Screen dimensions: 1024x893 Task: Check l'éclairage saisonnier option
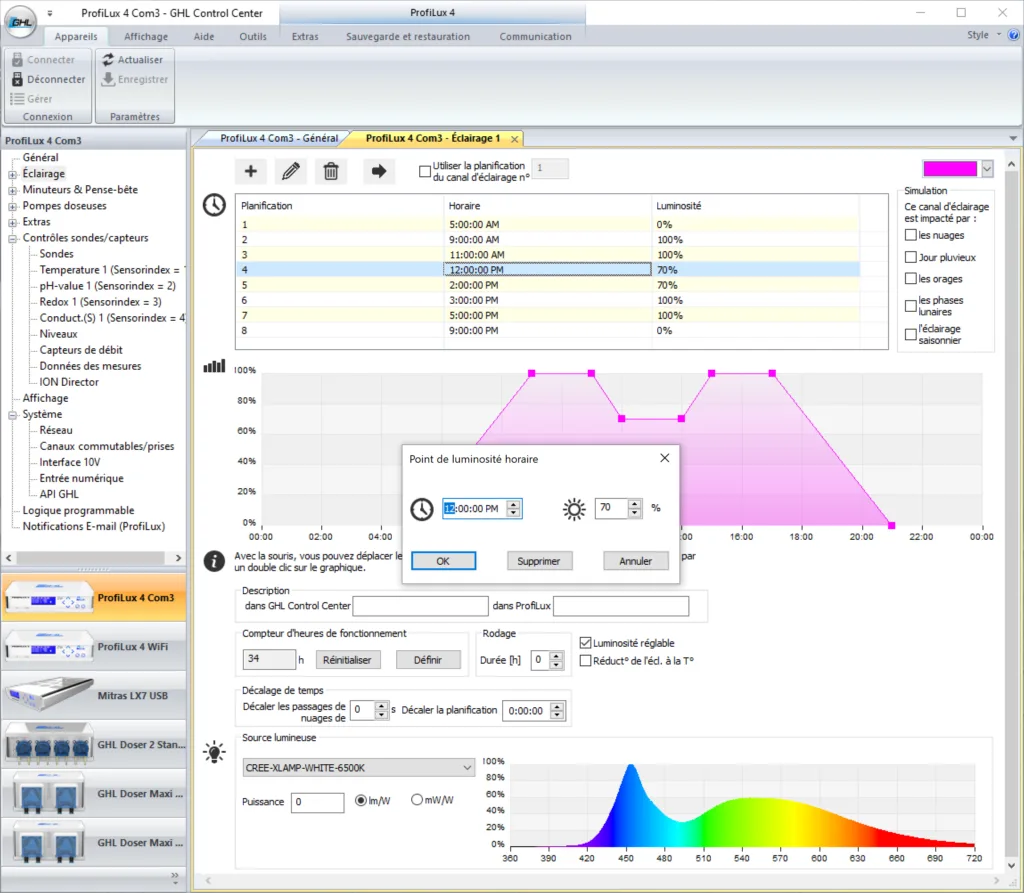(x=911, y=334)
